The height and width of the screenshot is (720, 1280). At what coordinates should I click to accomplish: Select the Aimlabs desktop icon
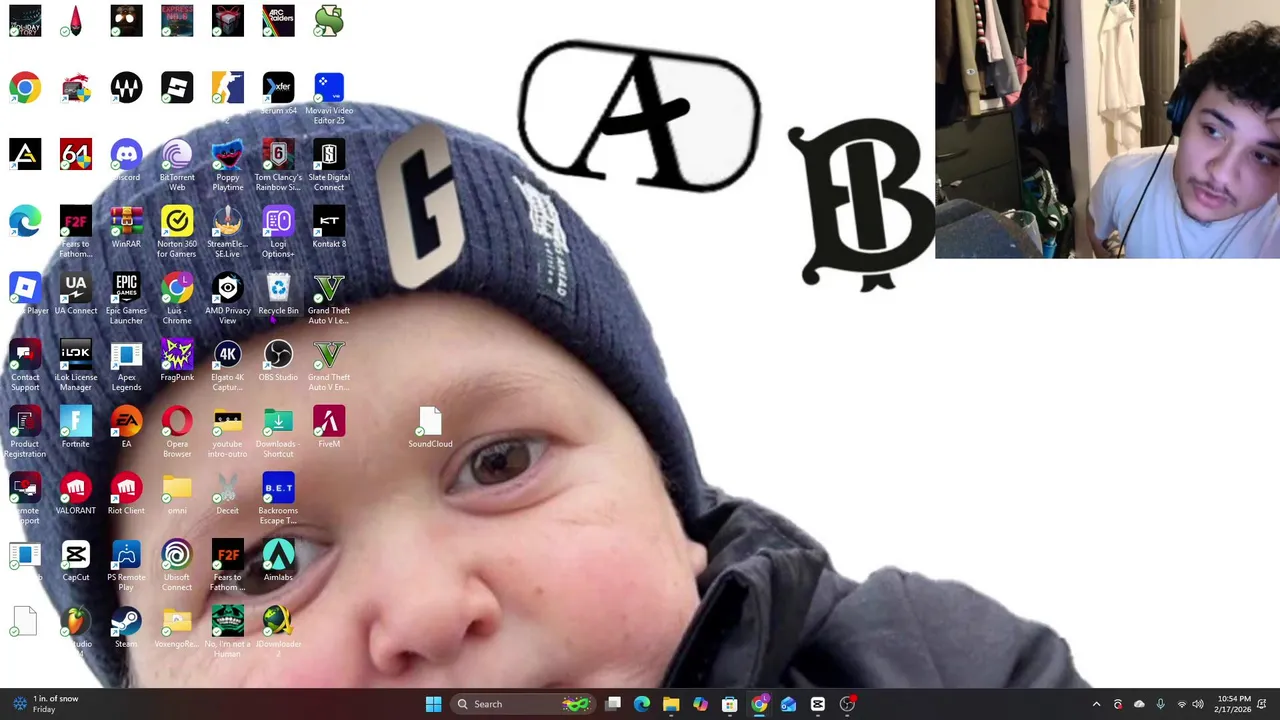(278, 562)
